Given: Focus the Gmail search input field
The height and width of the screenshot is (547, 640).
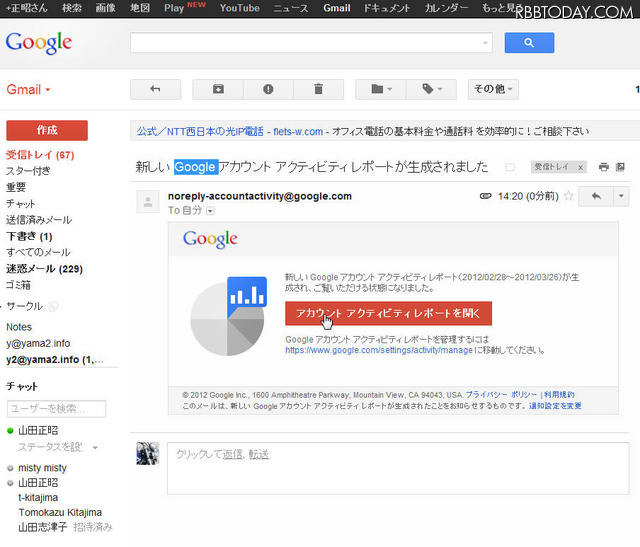Looking at the screenshot, I should (x=311, y=43).
